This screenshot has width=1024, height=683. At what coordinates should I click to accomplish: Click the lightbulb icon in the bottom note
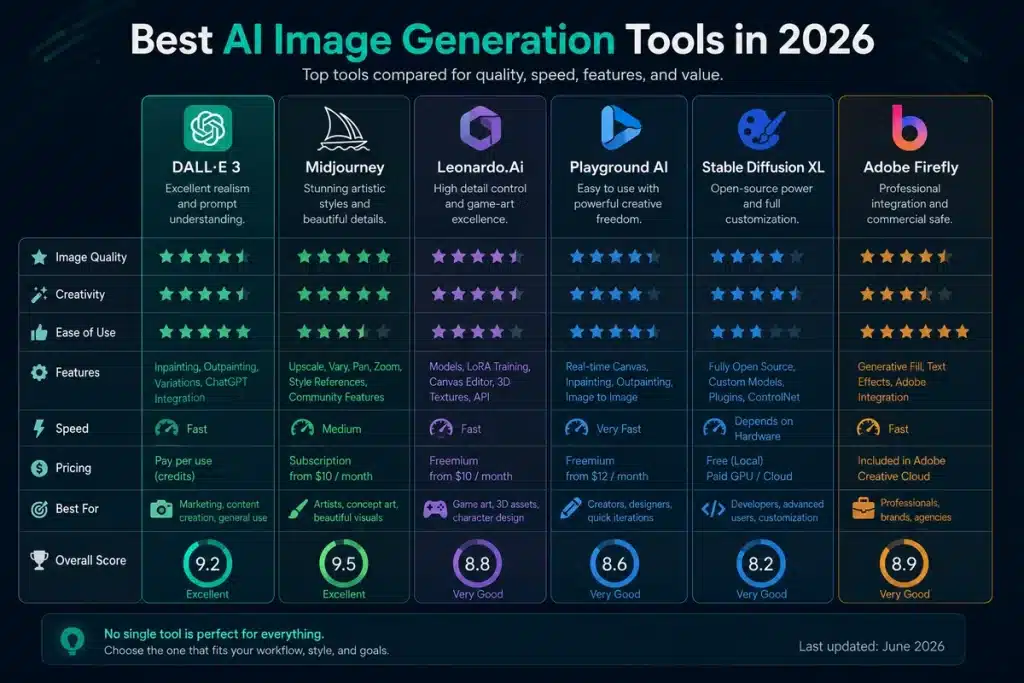tap(72, 641)
